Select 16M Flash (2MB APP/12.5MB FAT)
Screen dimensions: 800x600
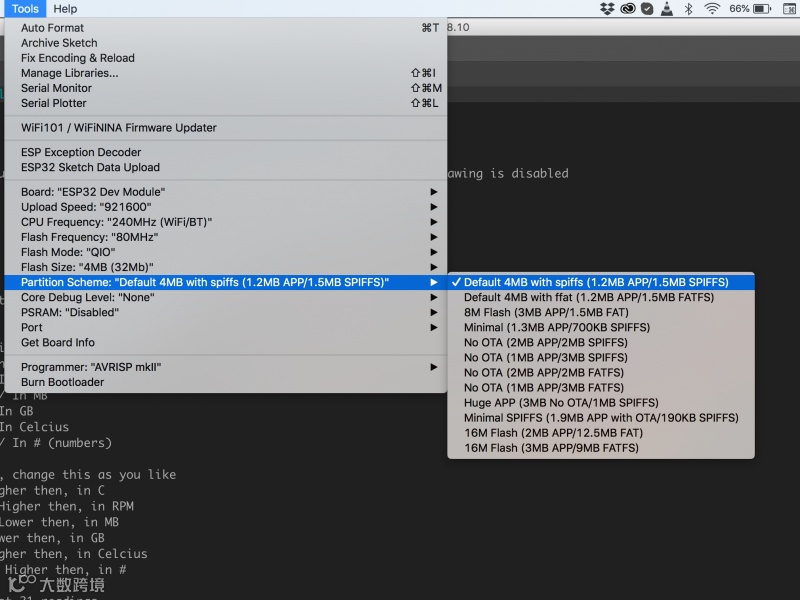click(x=601, y=433)
